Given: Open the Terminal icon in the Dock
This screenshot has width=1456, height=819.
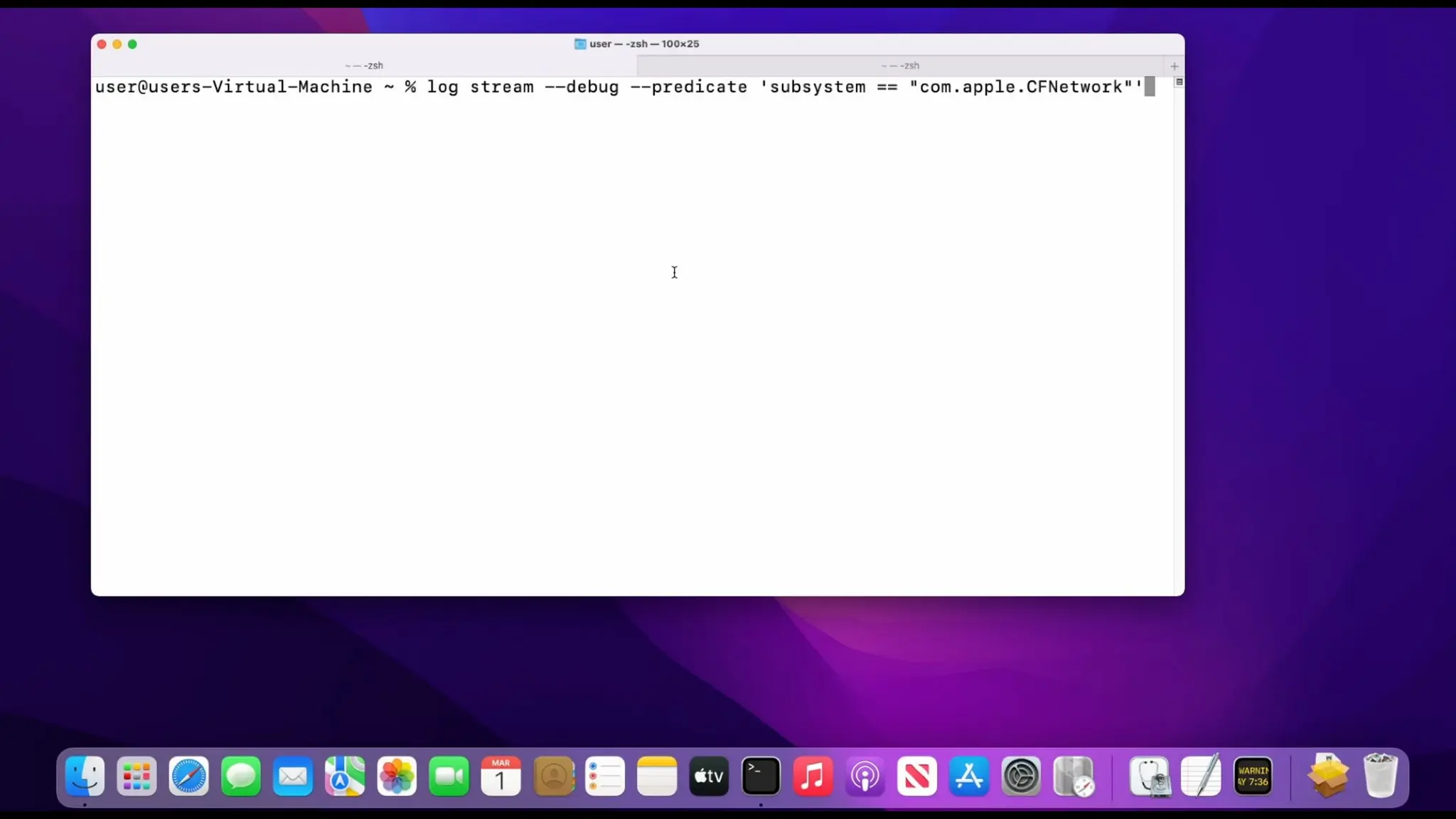Looking at the screenshot, I should (x=761, y=776).
